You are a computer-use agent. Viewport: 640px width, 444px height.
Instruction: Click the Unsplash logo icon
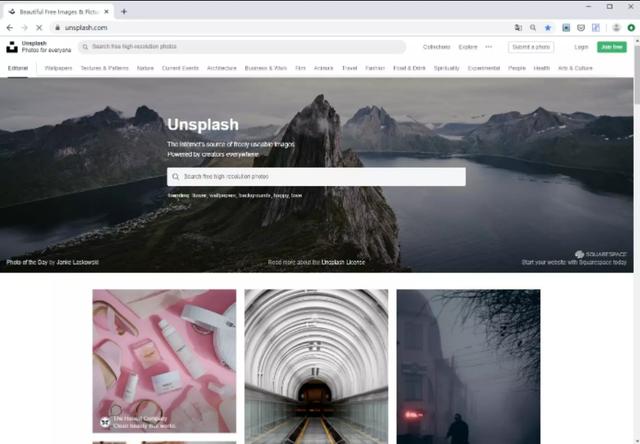point(12,47)
